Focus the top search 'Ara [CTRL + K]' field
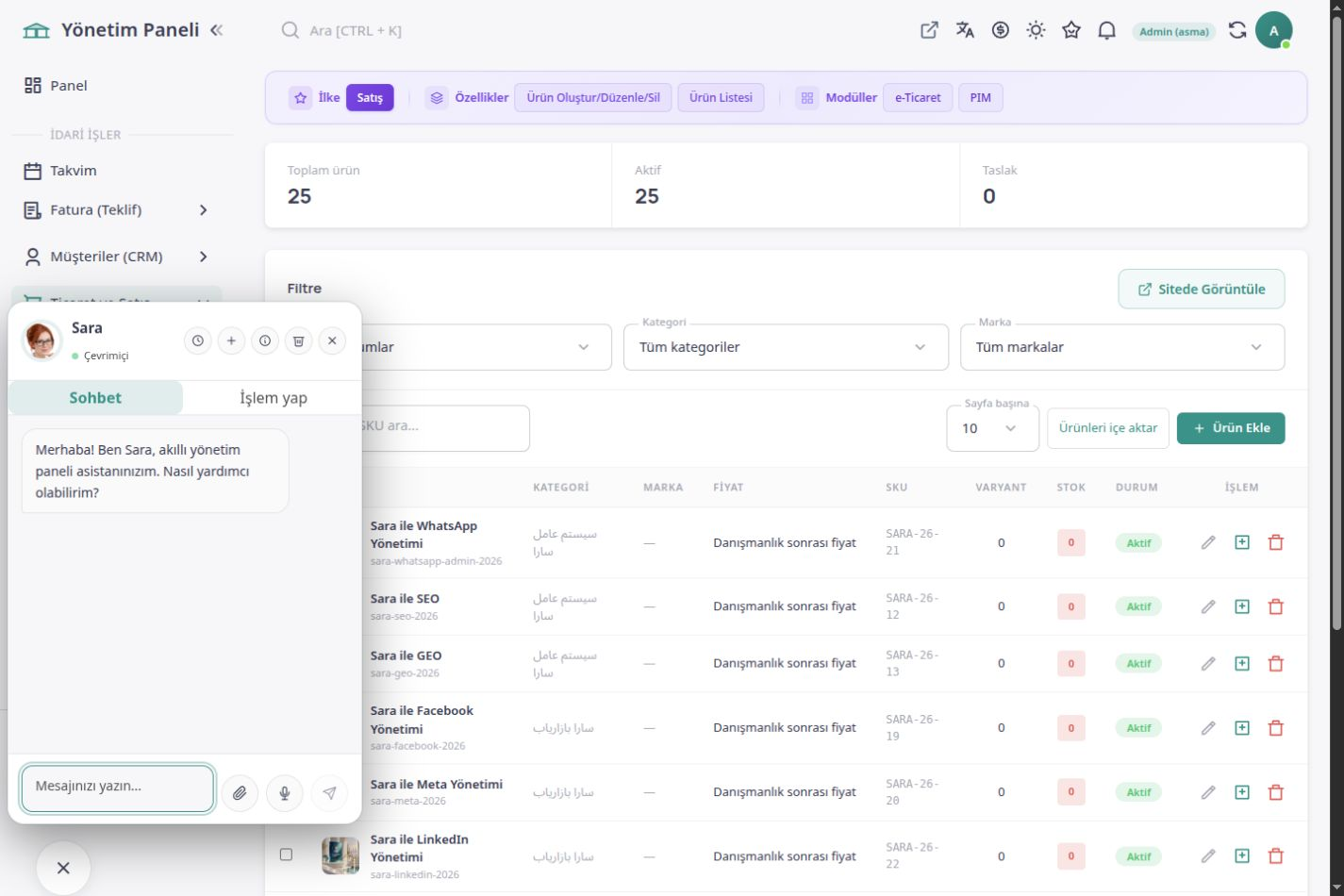1344x896 pixels. [356, 31]
